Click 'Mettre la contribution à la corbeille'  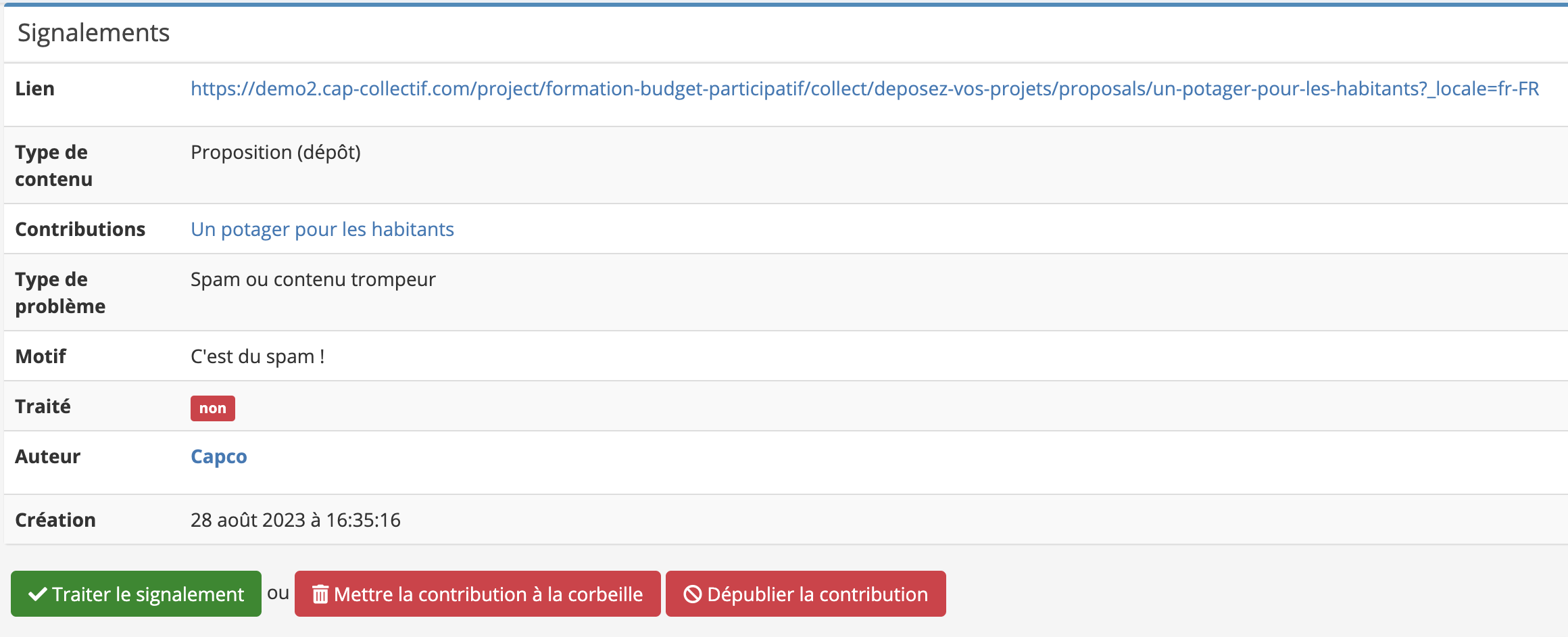478,594
